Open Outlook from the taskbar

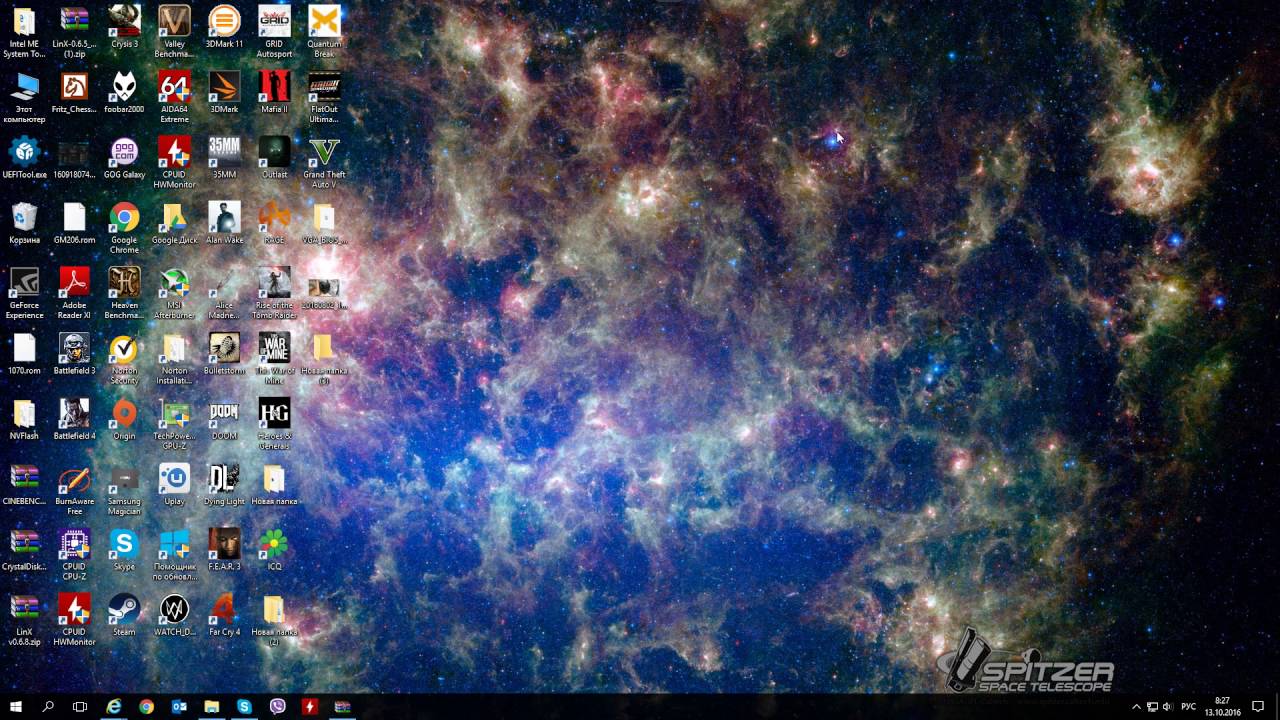point(179,707)
